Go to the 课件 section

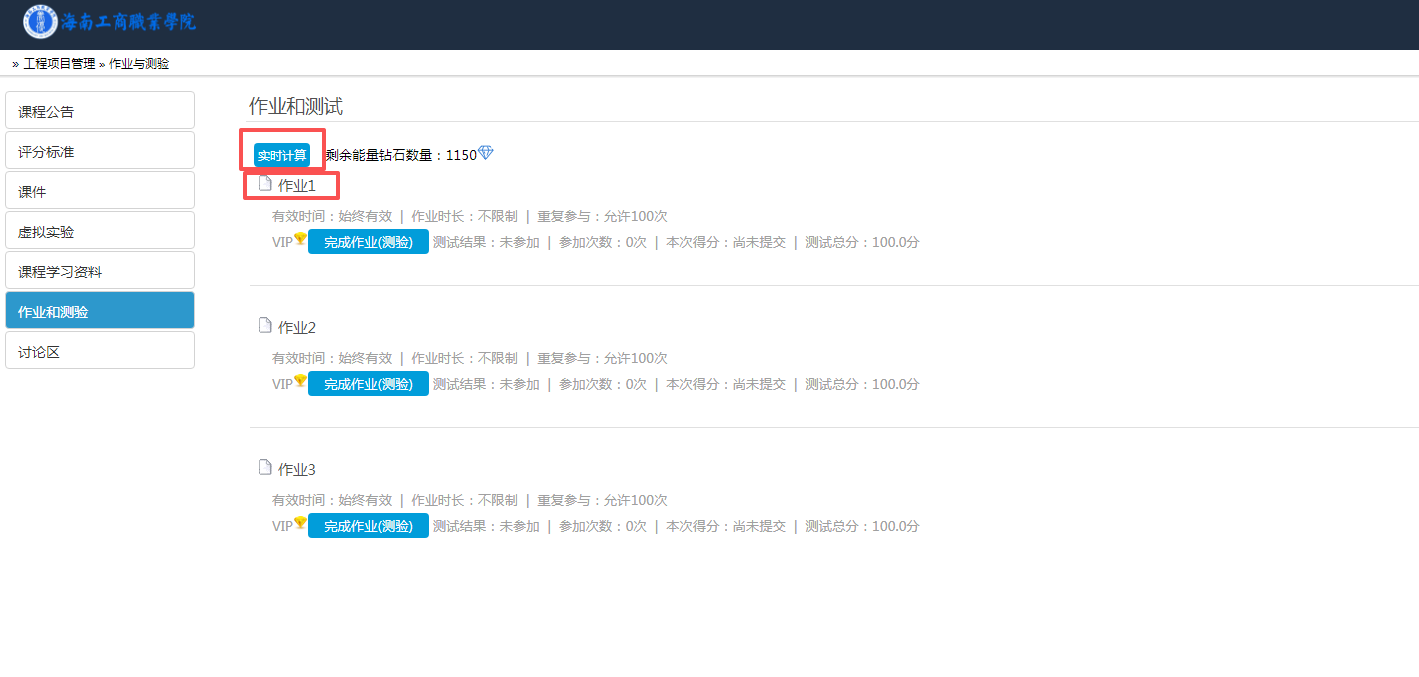pos(100,190)
